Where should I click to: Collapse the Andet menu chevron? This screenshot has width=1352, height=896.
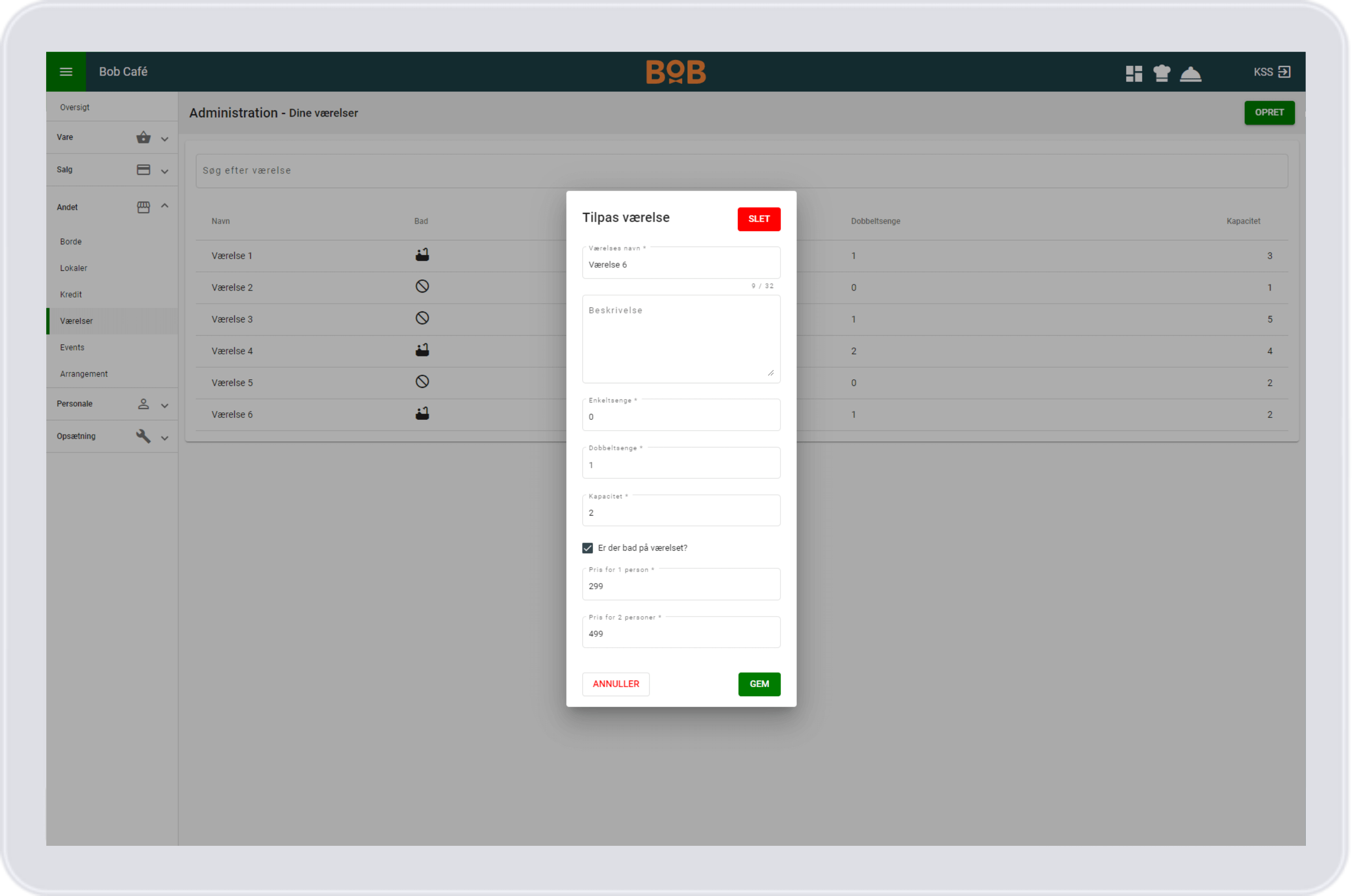[165, 206]
